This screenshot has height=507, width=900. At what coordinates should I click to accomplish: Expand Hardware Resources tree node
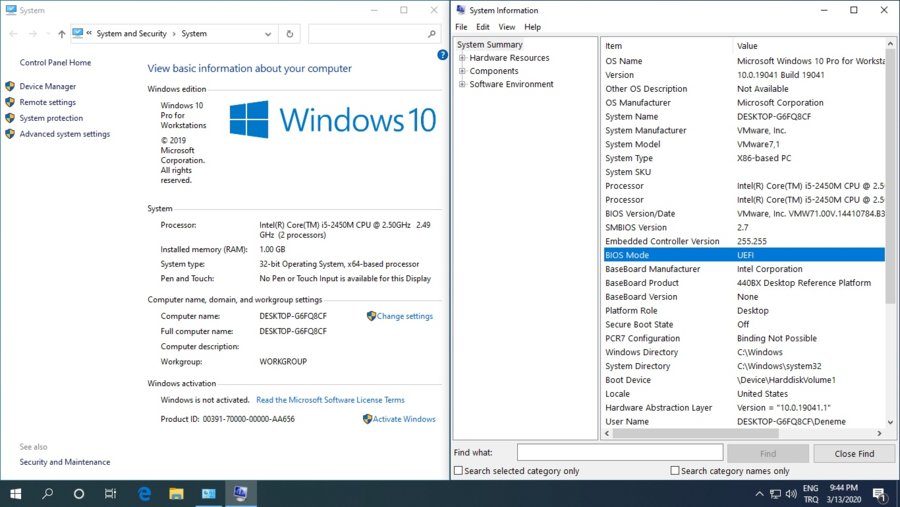(462, 58)
